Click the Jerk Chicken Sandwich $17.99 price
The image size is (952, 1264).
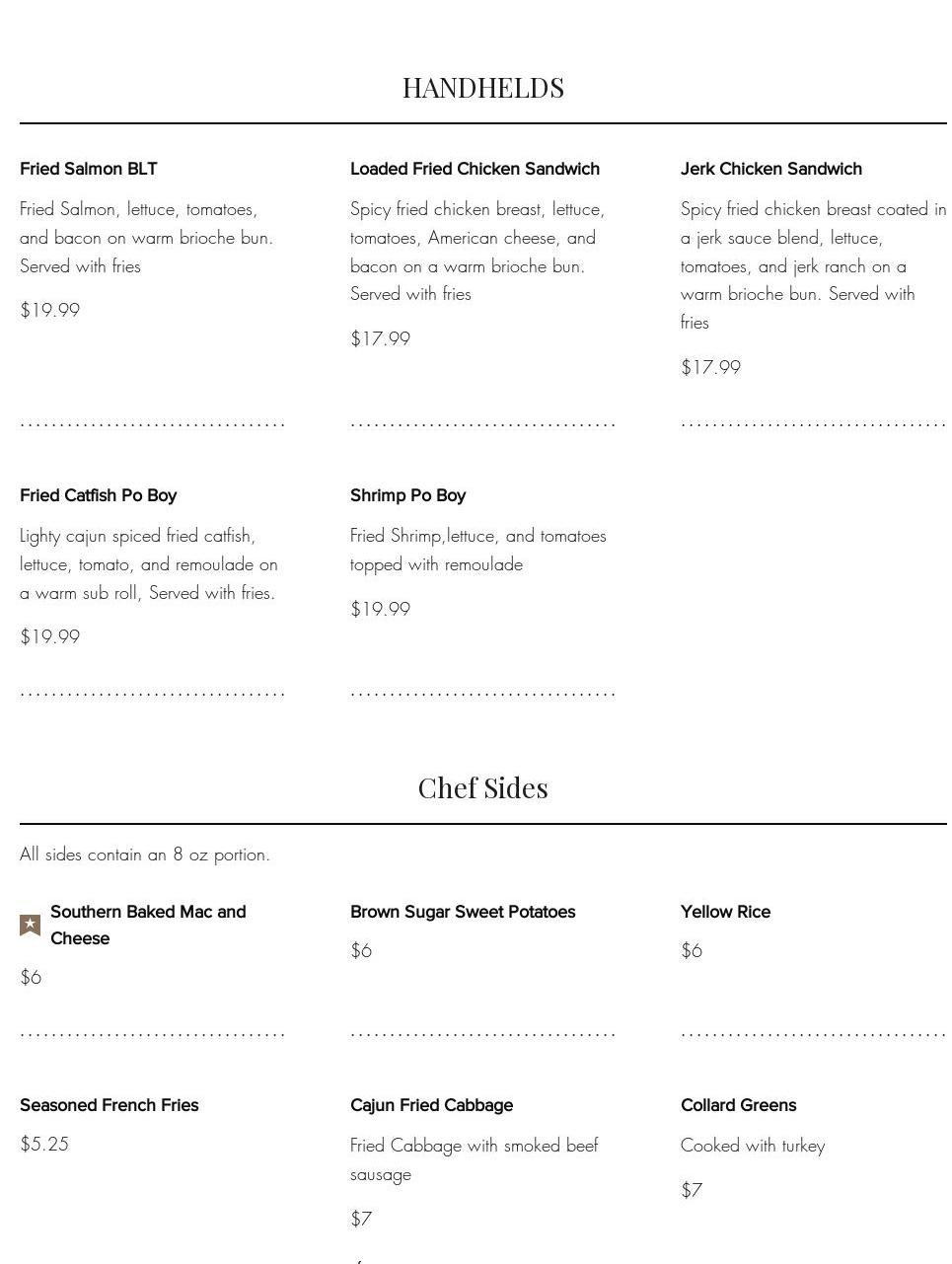click(x=710, y=368)
